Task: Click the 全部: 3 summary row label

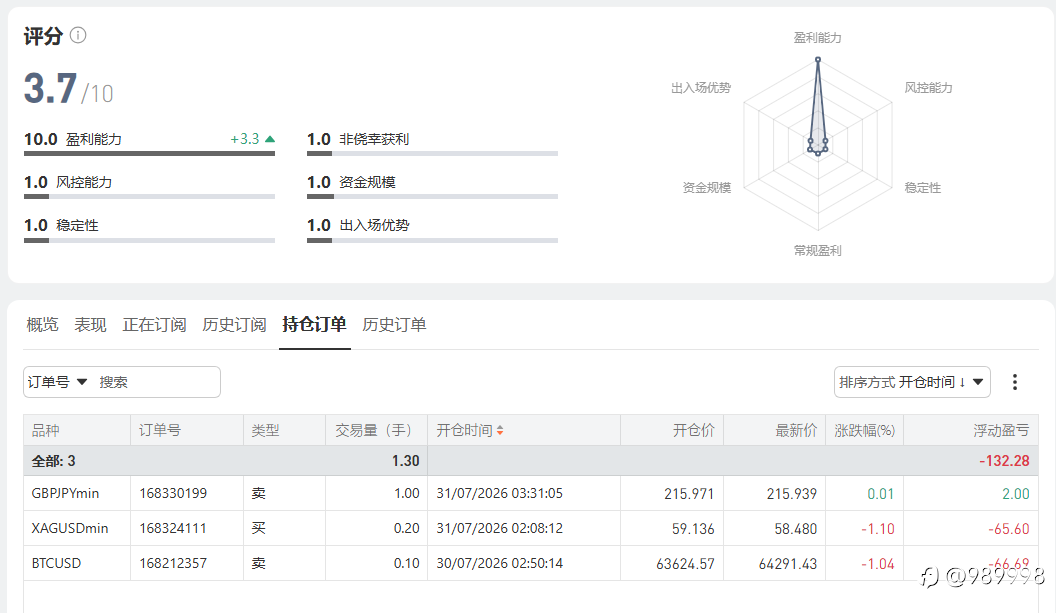Action: coord(53,461)
